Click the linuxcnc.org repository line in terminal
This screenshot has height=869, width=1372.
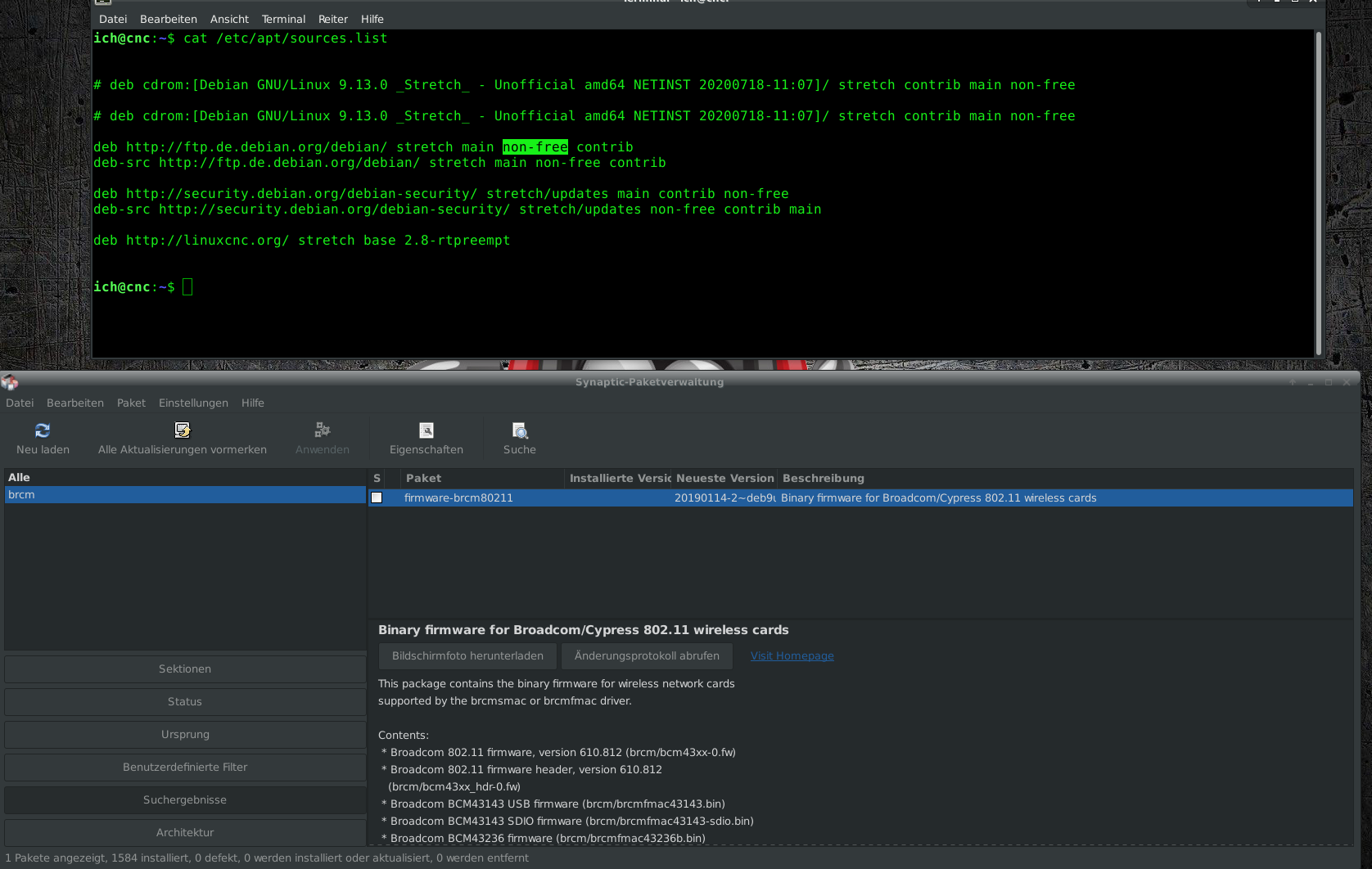pos(301,241)
